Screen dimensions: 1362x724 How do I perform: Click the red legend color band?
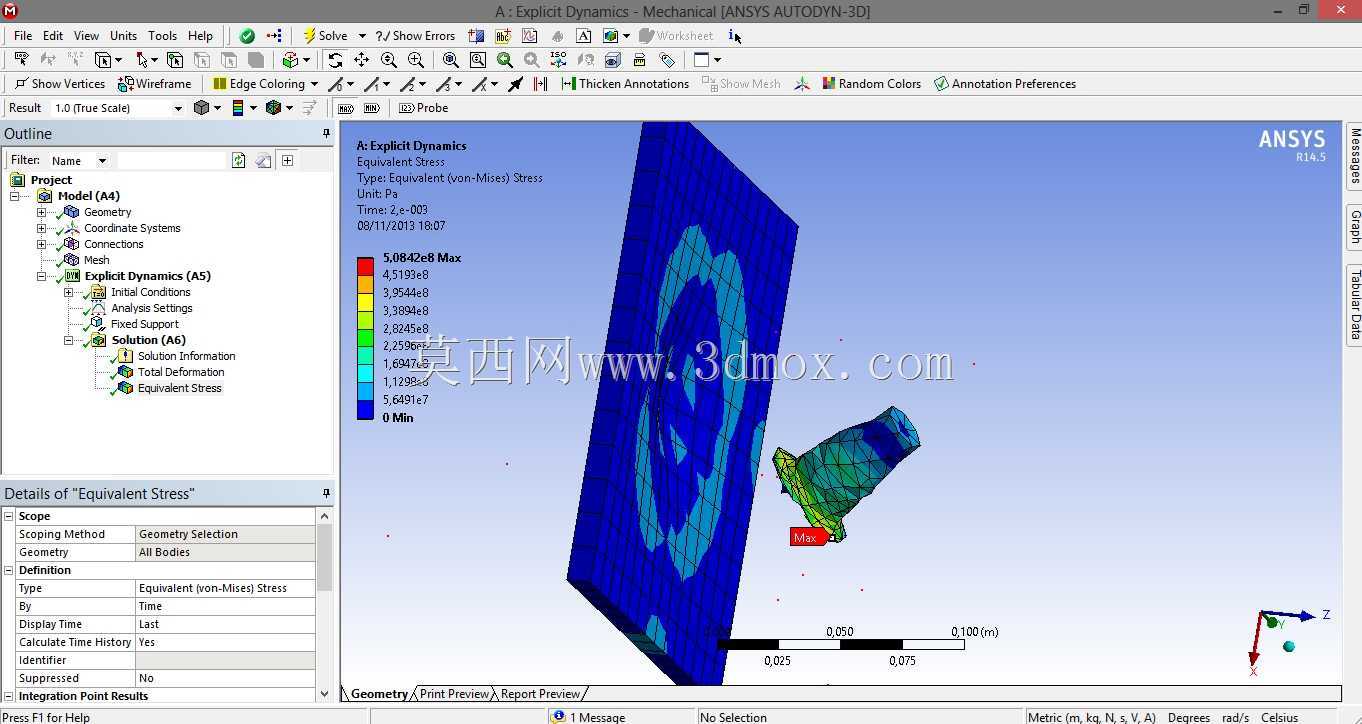pyautogui.click(x=365, y=266)
